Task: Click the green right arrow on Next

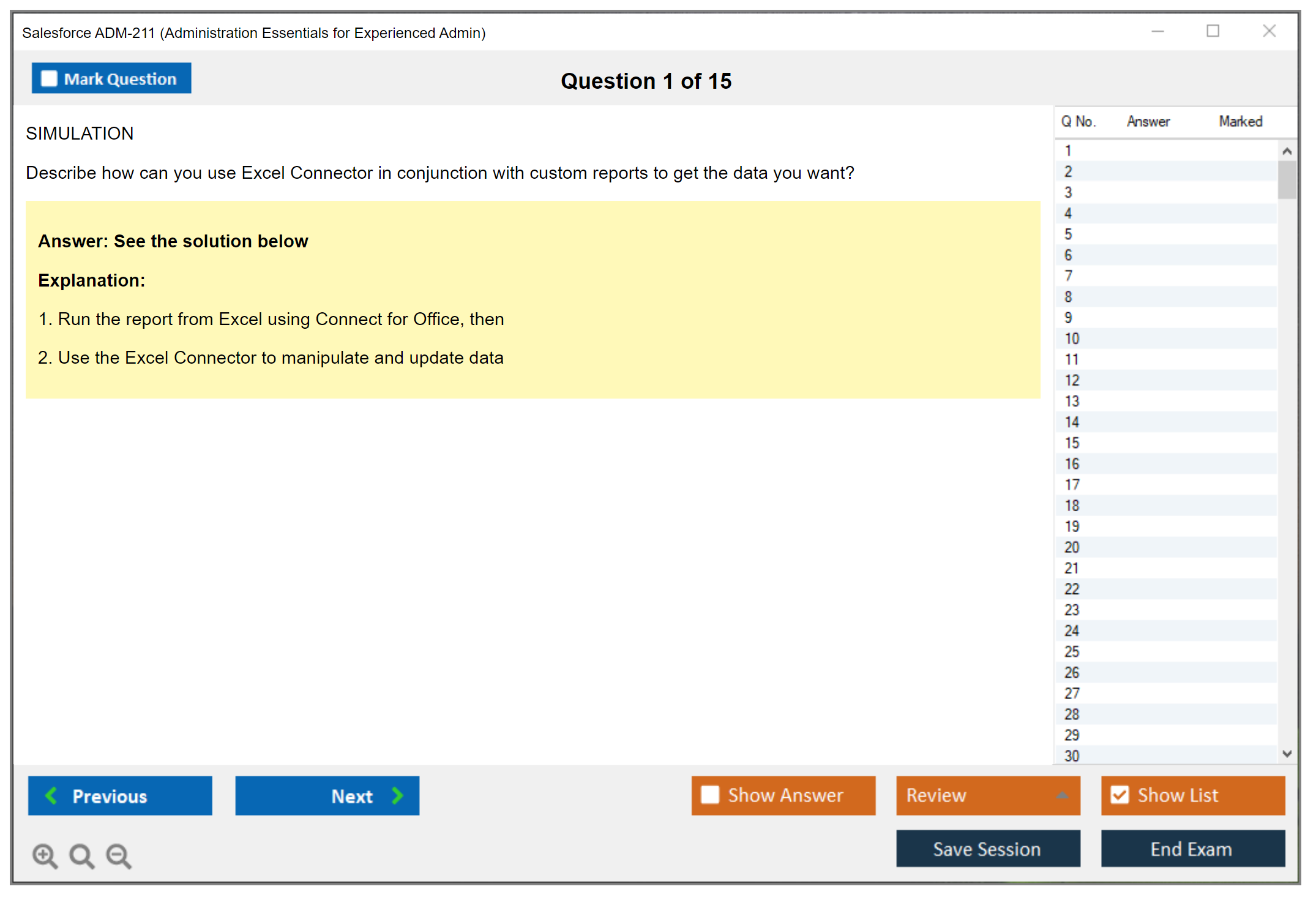Action: coord(397,795)
